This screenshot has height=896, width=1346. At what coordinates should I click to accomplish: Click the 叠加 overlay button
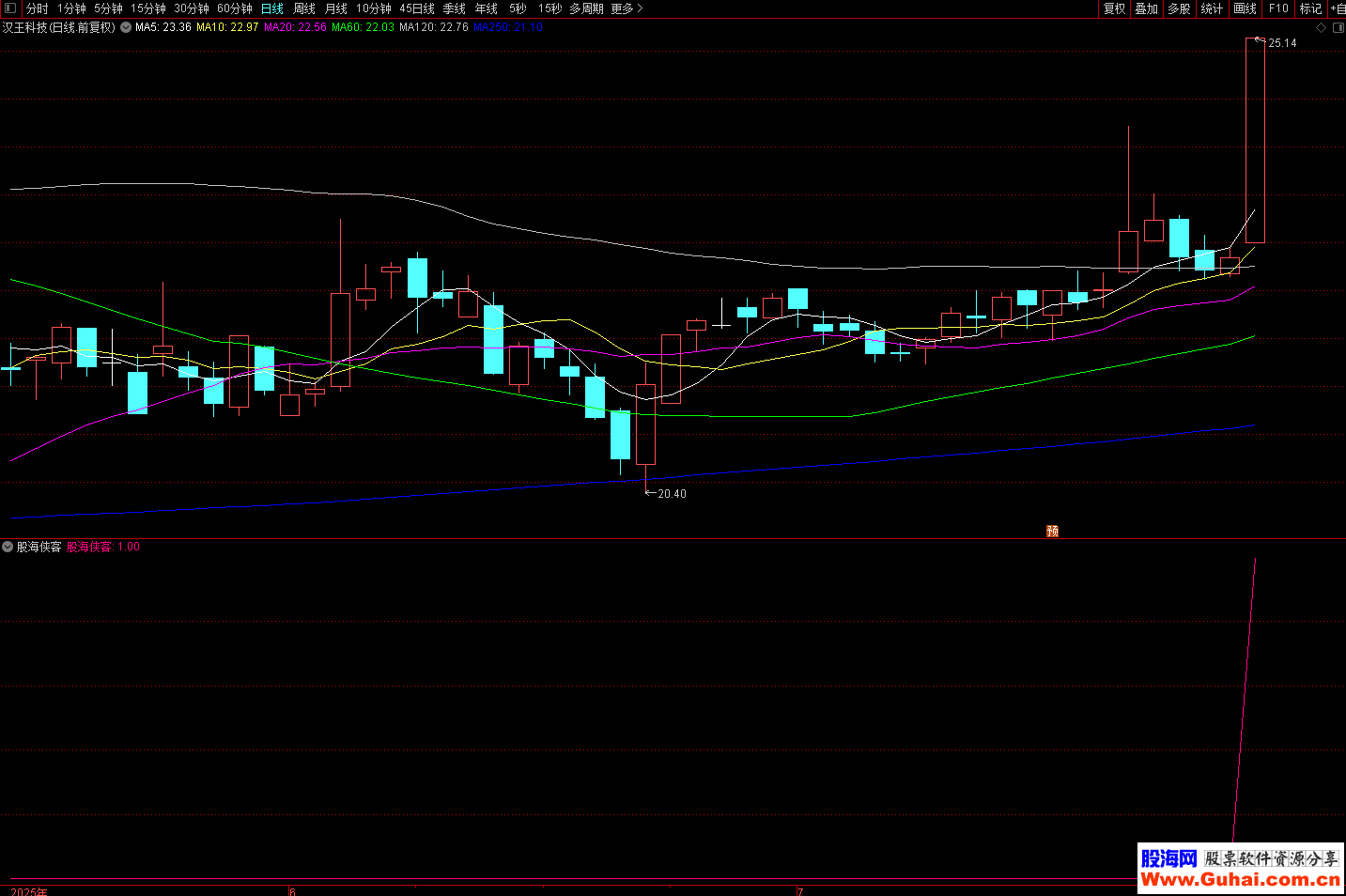1146,8
